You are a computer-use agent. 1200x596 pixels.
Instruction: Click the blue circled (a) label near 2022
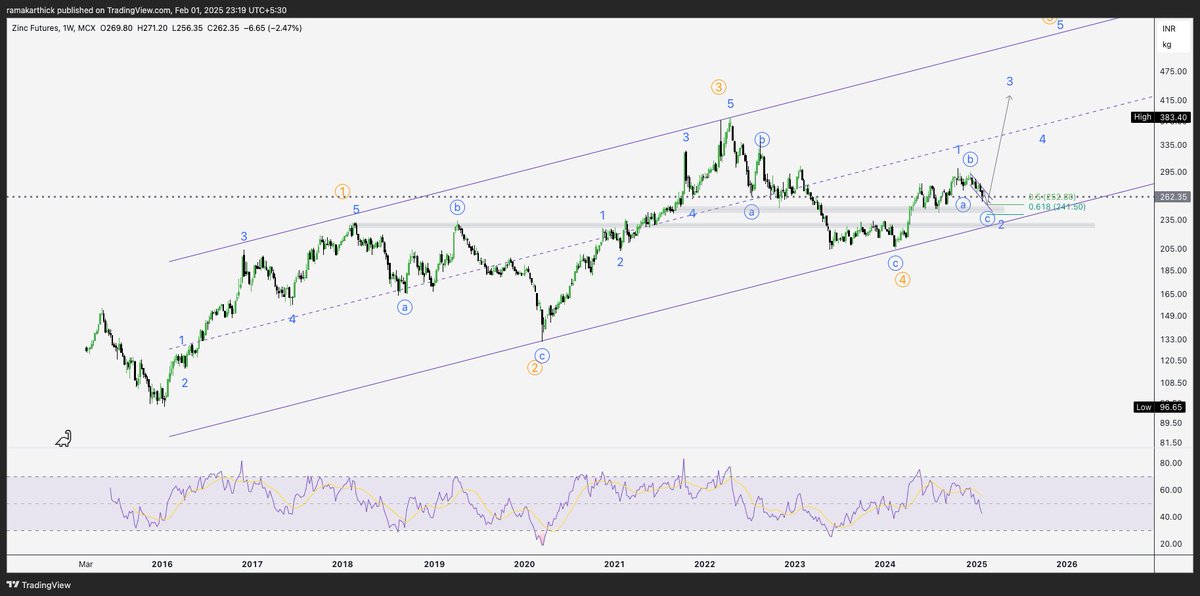(x=751, y=211)
